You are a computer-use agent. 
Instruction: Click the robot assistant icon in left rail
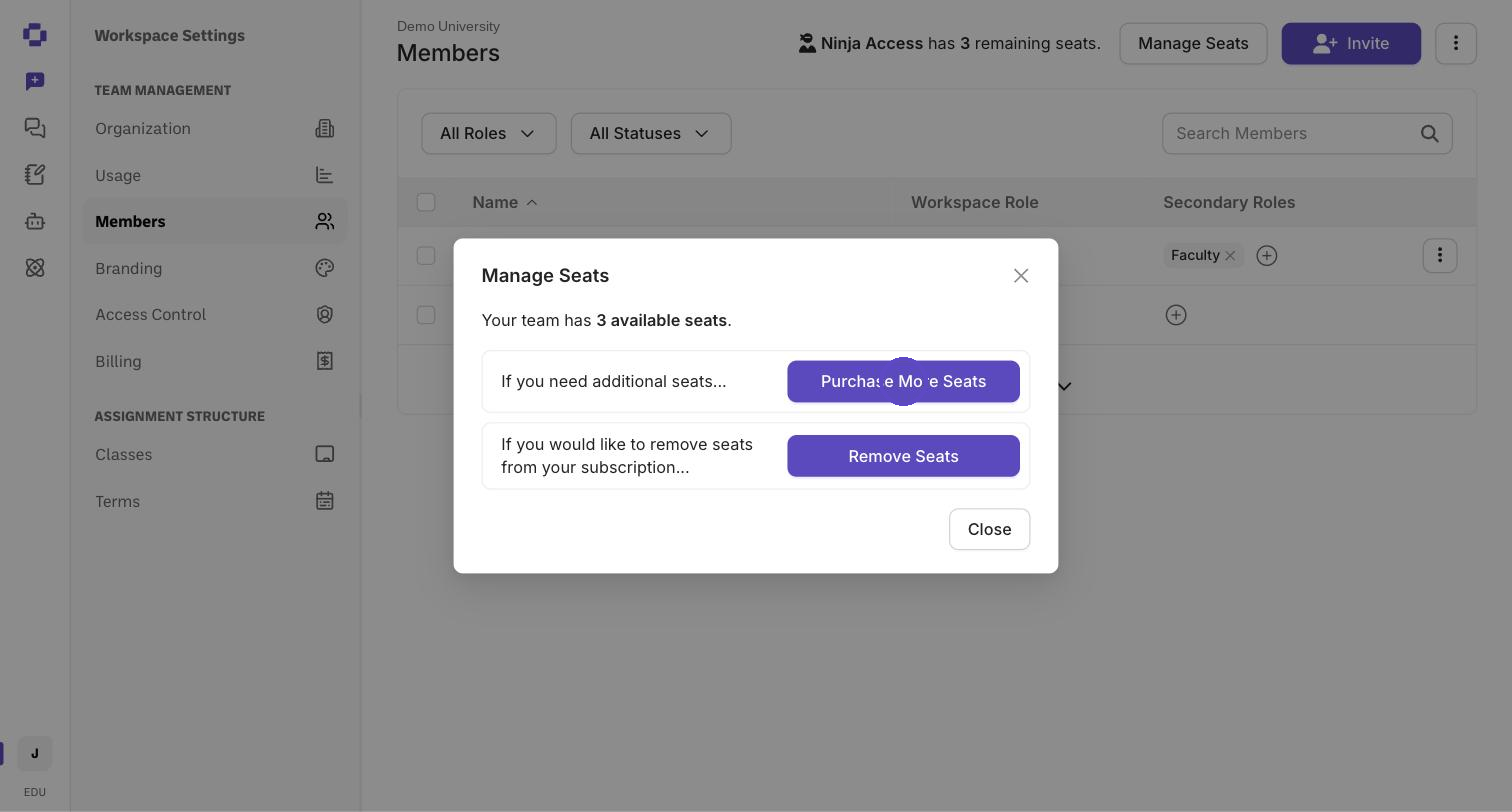(x=35, y=221)
